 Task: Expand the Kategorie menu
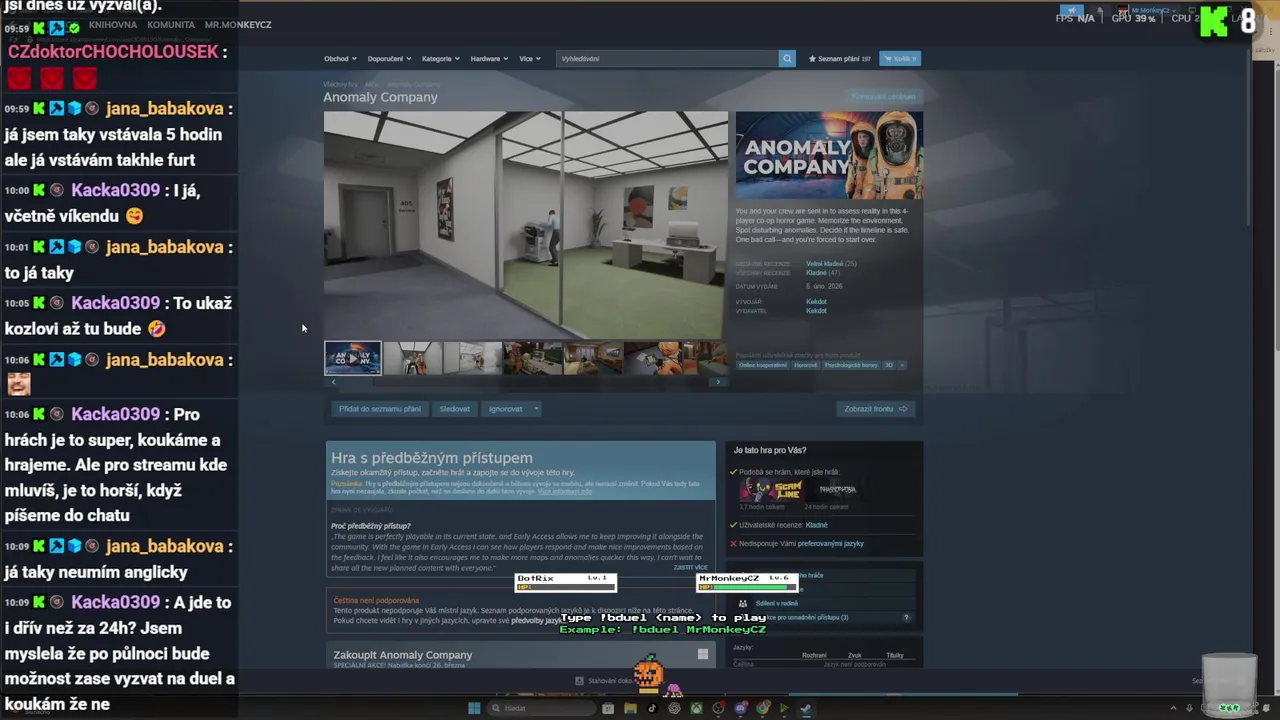pyautogui.click(x=440, y=58)
